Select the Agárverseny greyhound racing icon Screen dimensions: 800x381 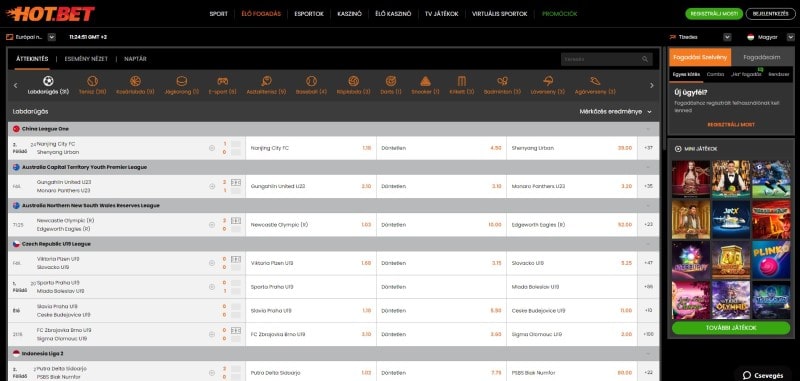tap(594, 81)
